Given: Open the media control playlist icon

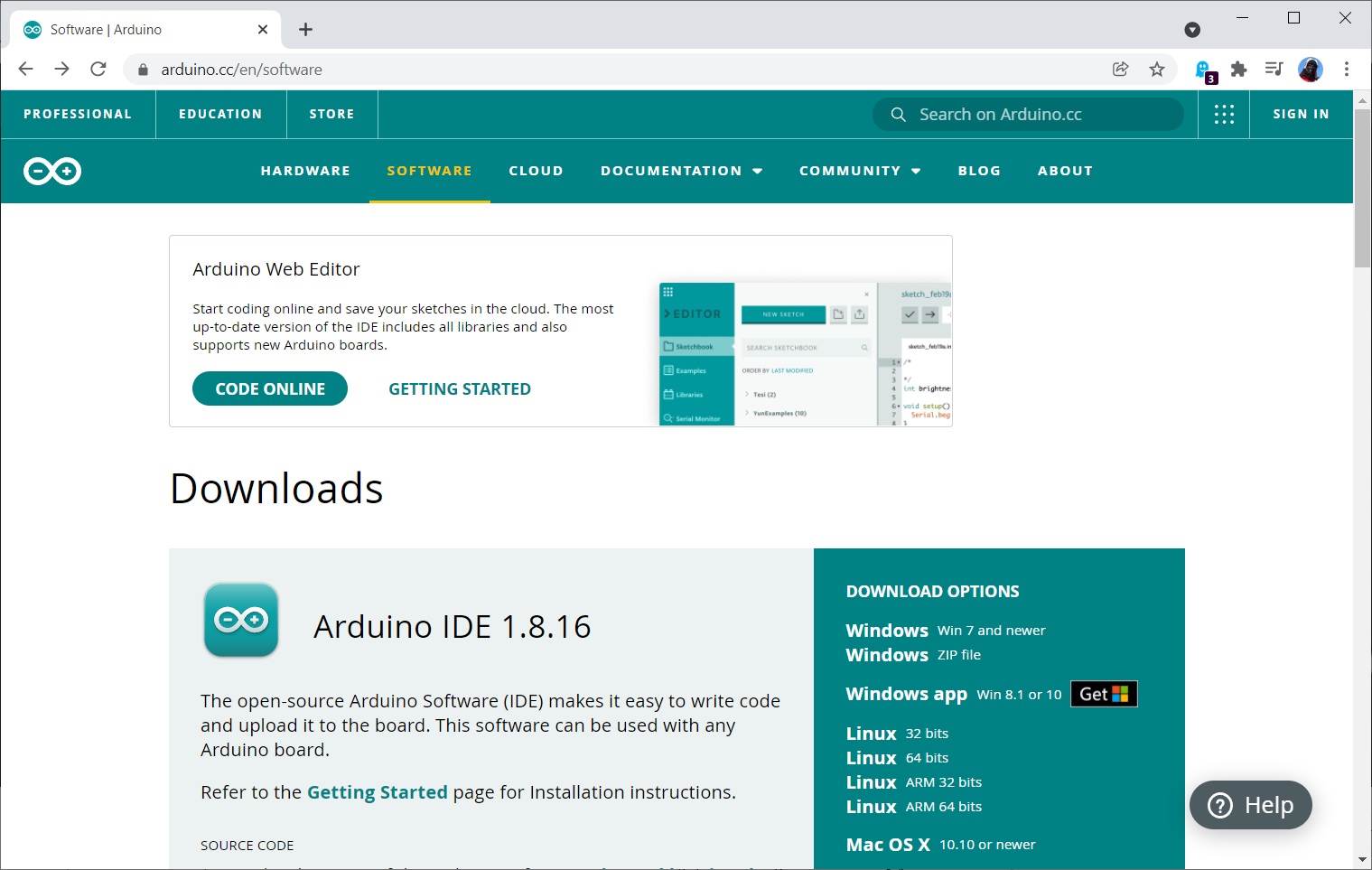Looking at the screenshot, I should [1274, 70].
